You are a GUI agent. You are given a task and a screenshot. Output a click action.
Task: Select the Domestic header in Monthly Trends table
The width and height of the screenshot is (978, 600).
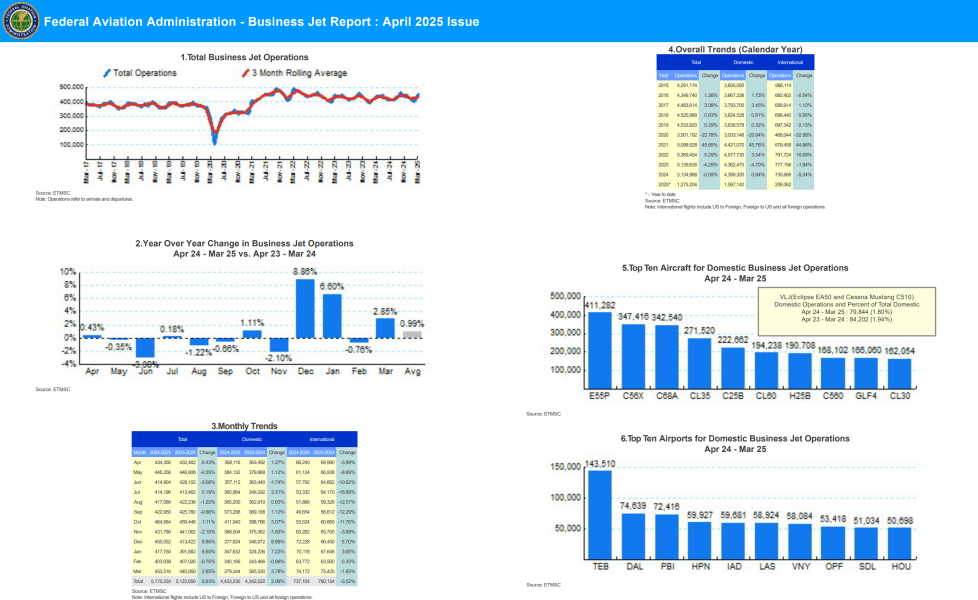pos(251,439)
